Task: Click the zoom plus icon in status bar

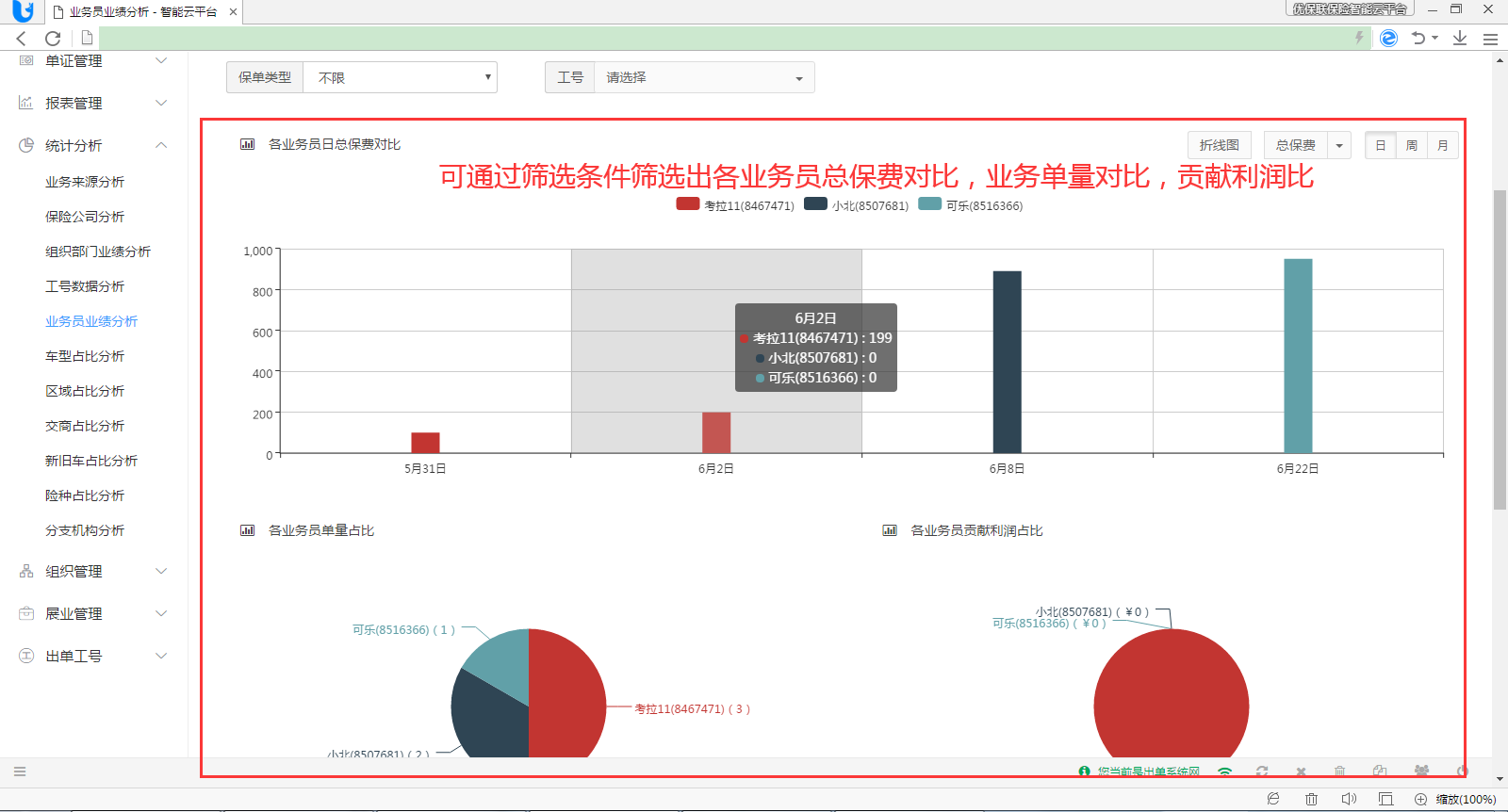Action: coord(1420,799)
